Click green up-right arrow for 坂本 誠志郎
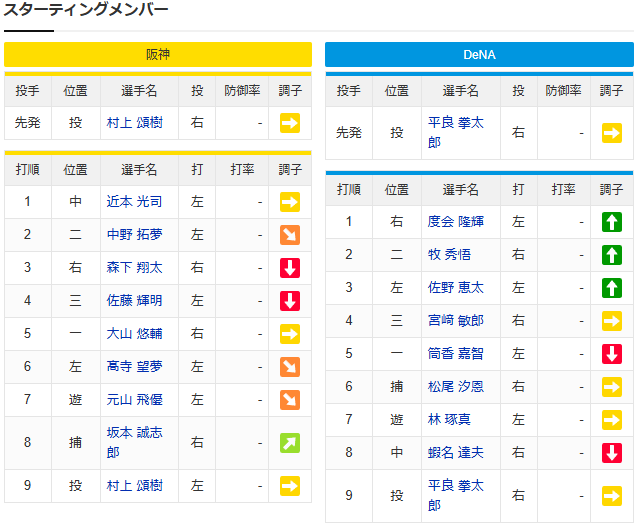Image resolution: width=640 pixels, height=527 pixels. click(290, 443)
